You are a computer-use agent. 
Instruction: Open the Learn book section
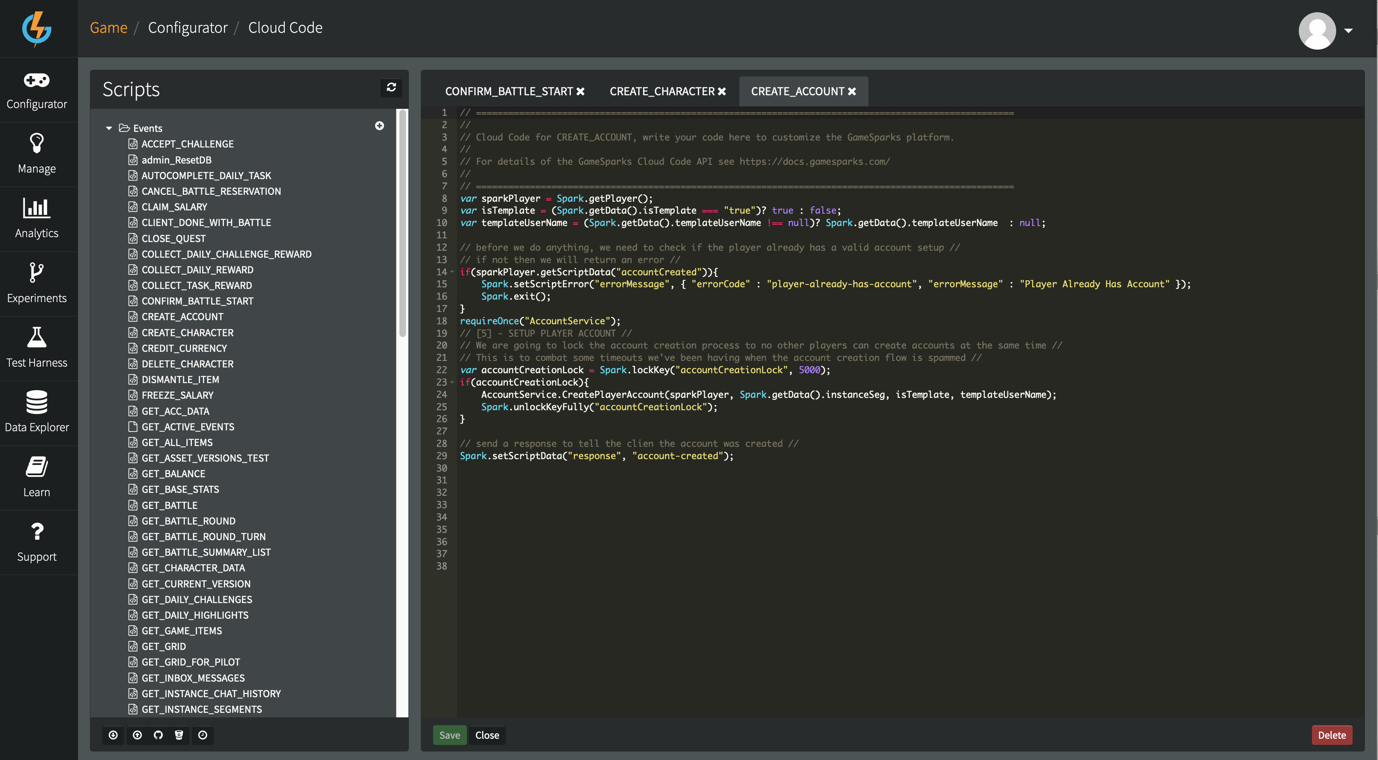point(37,478)
